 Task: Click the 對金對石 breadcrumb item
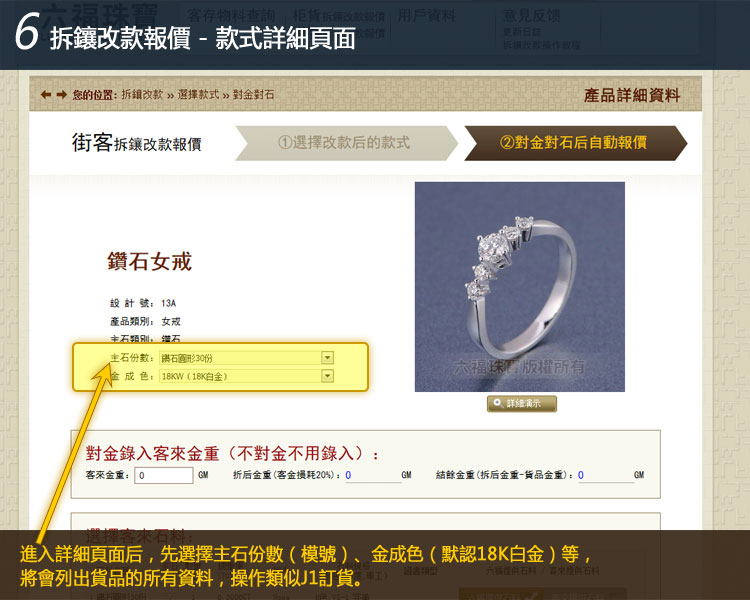[x=254, y=95]
